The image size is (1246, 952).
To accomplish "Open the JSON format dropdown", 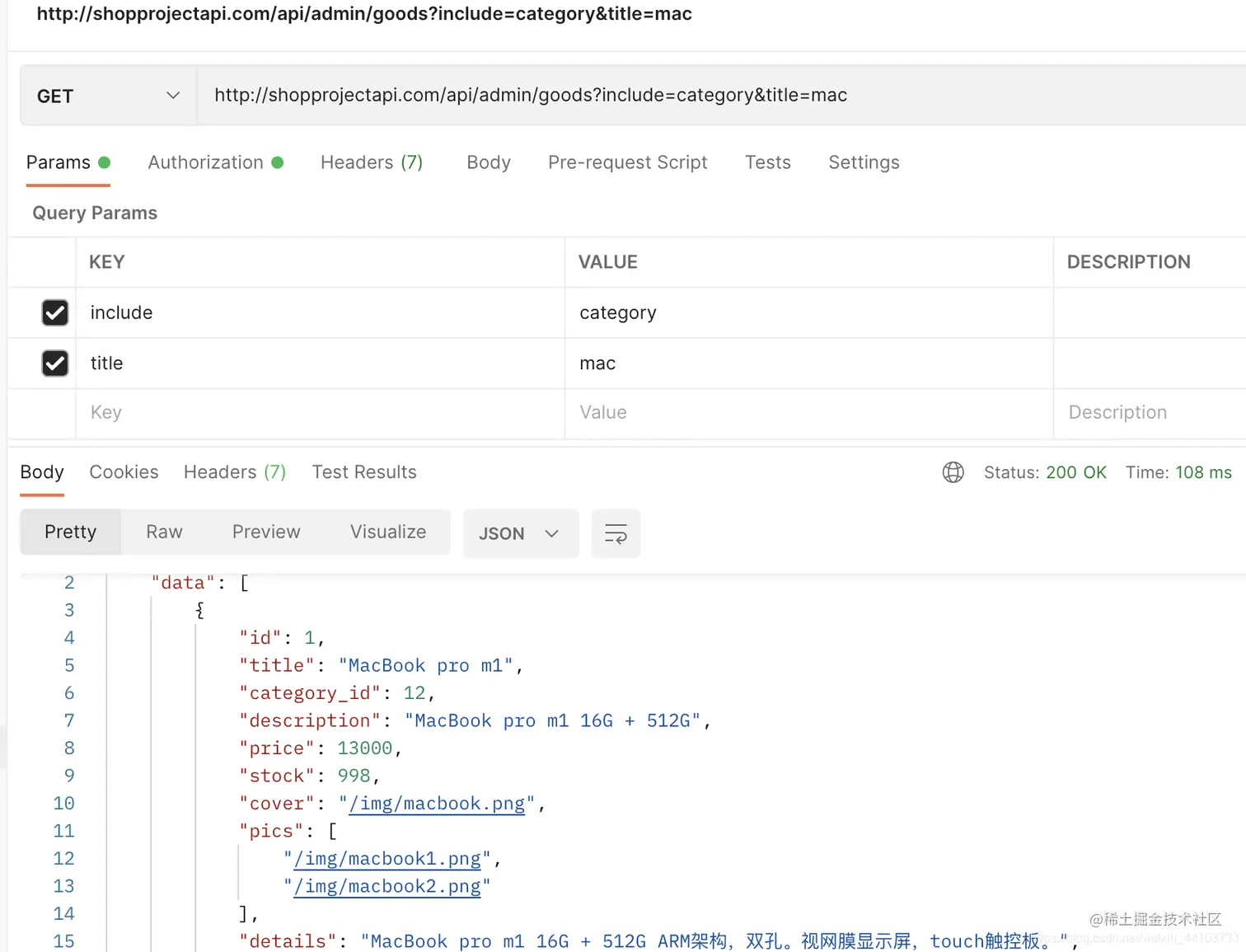I will tap(521, 533).
